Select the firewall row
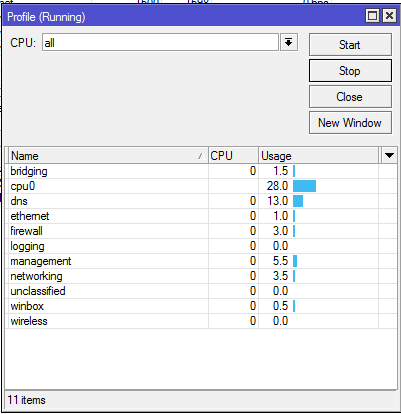The height and width of the screenshot is (414, 401). pyautogui.click(x=201, y=231)
